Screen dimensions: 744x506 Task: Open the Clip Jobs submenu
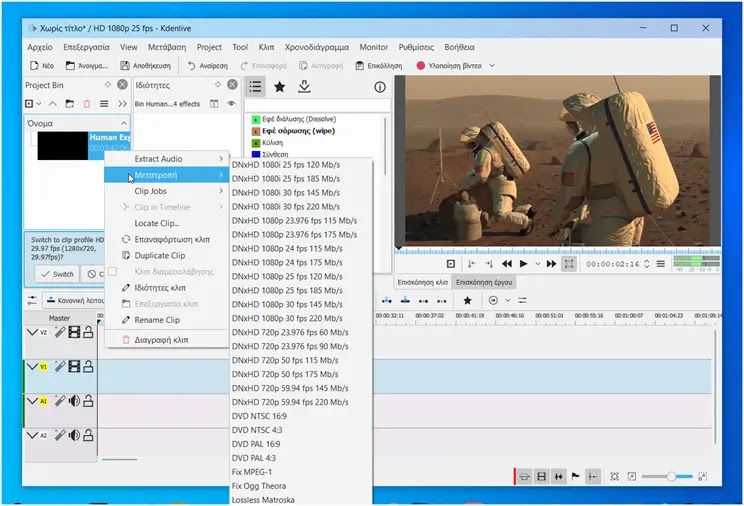(167, 191)
